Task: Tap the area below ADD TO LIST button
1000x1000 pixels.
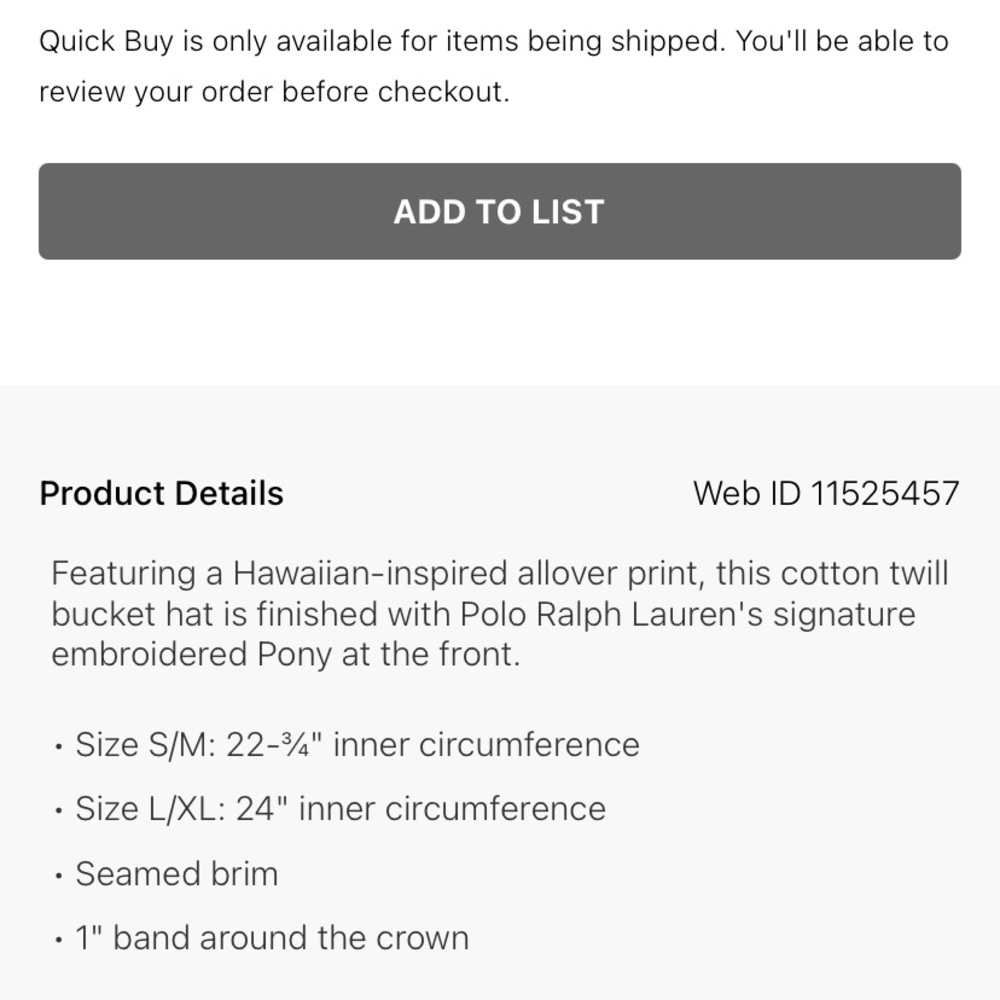Action: pyautogui.click(x=500, y=320)
